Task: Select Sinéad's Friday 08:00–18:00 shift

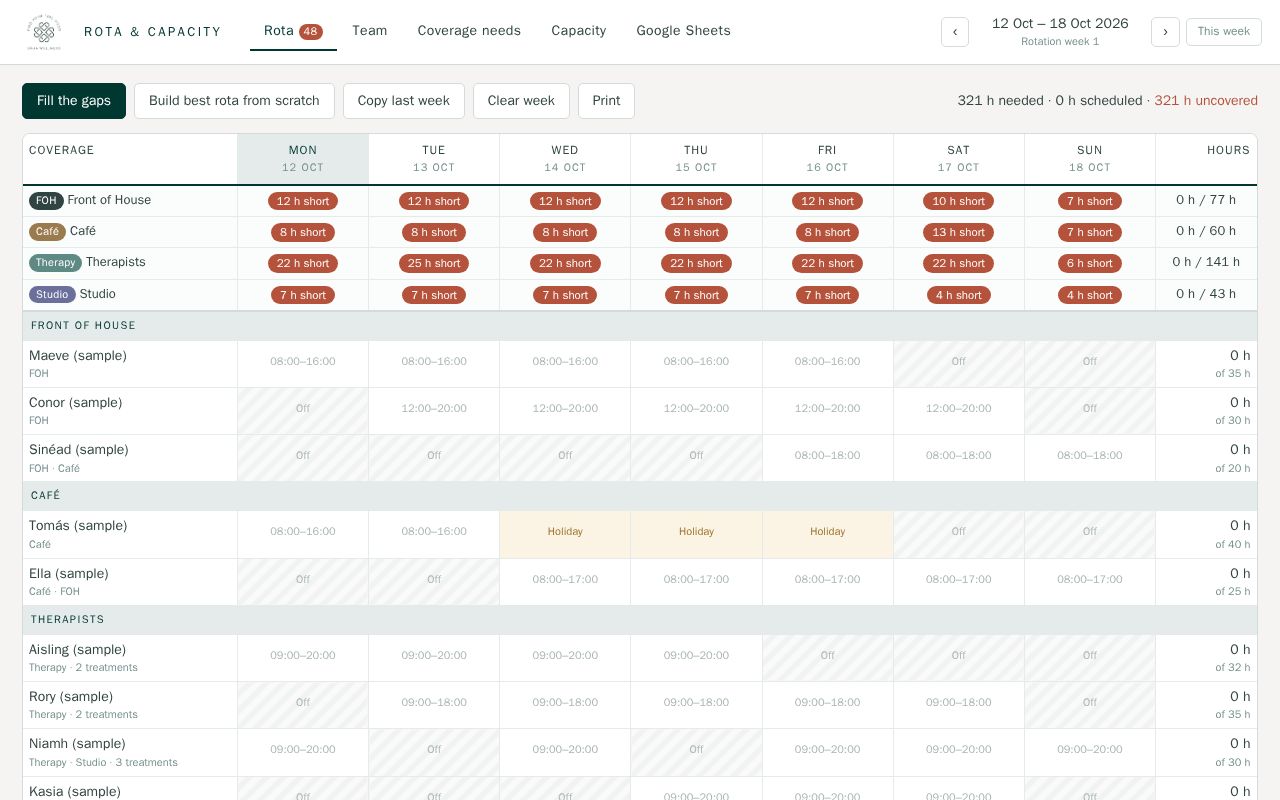Action: point(828,456)
